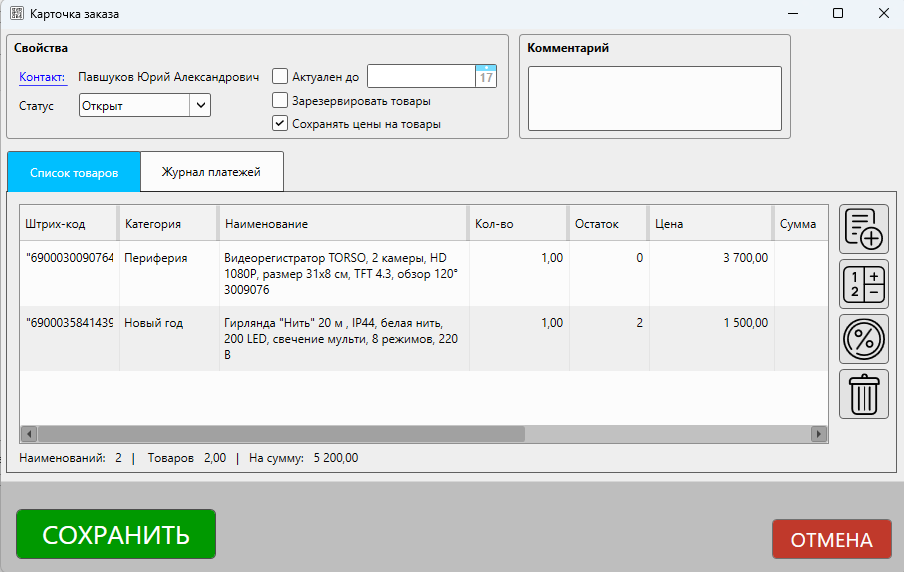The image size is (904, 572).
Task: Select the Видеорегистратор TORSO row
Action: (x=343, y=274)
